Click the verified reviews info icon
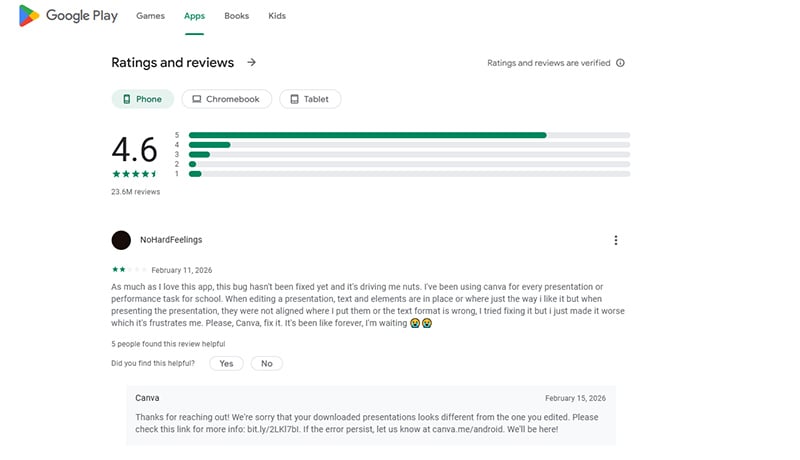800x460 pixels. coord(620,63)
